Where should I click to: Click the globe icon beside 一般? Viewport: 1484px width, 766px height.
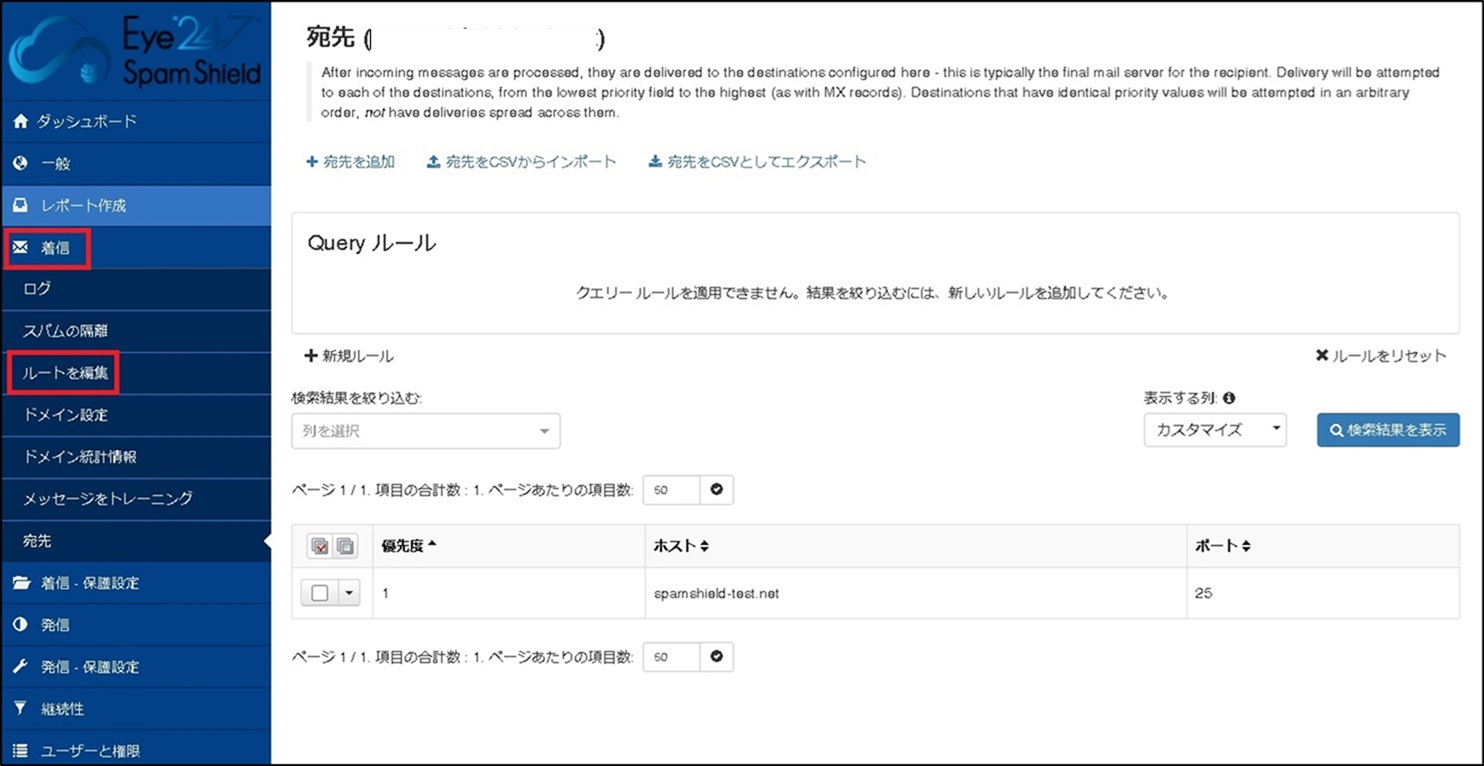pyautogui.click(x=20, y=163)
